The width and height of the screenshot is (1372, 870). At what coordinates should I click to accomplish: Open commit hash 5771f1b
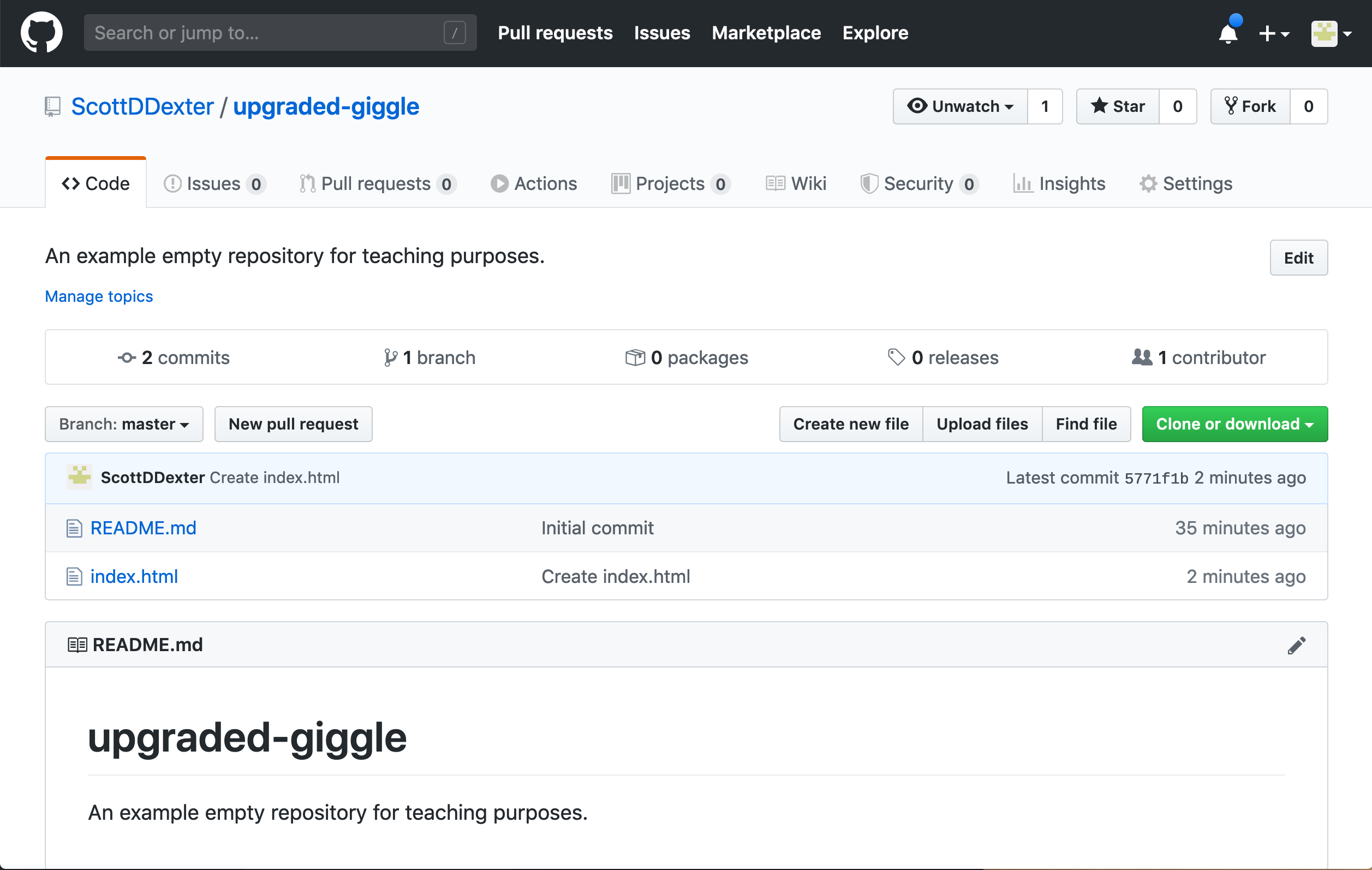(1156, 478)
